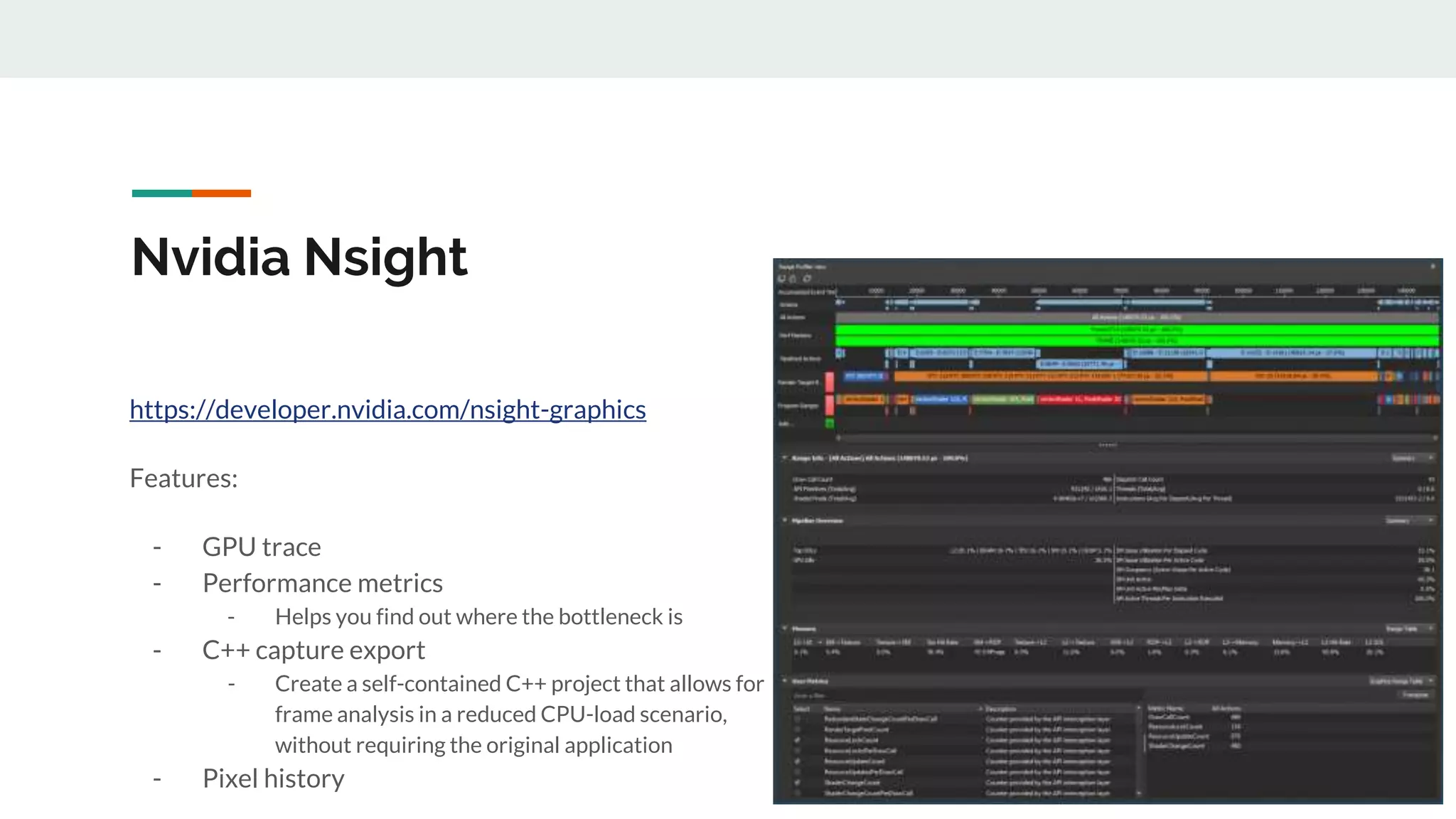This screenshot has height=819, width=1456.
Task: Click the 'Features:' heading text
Action: [183, 478]
